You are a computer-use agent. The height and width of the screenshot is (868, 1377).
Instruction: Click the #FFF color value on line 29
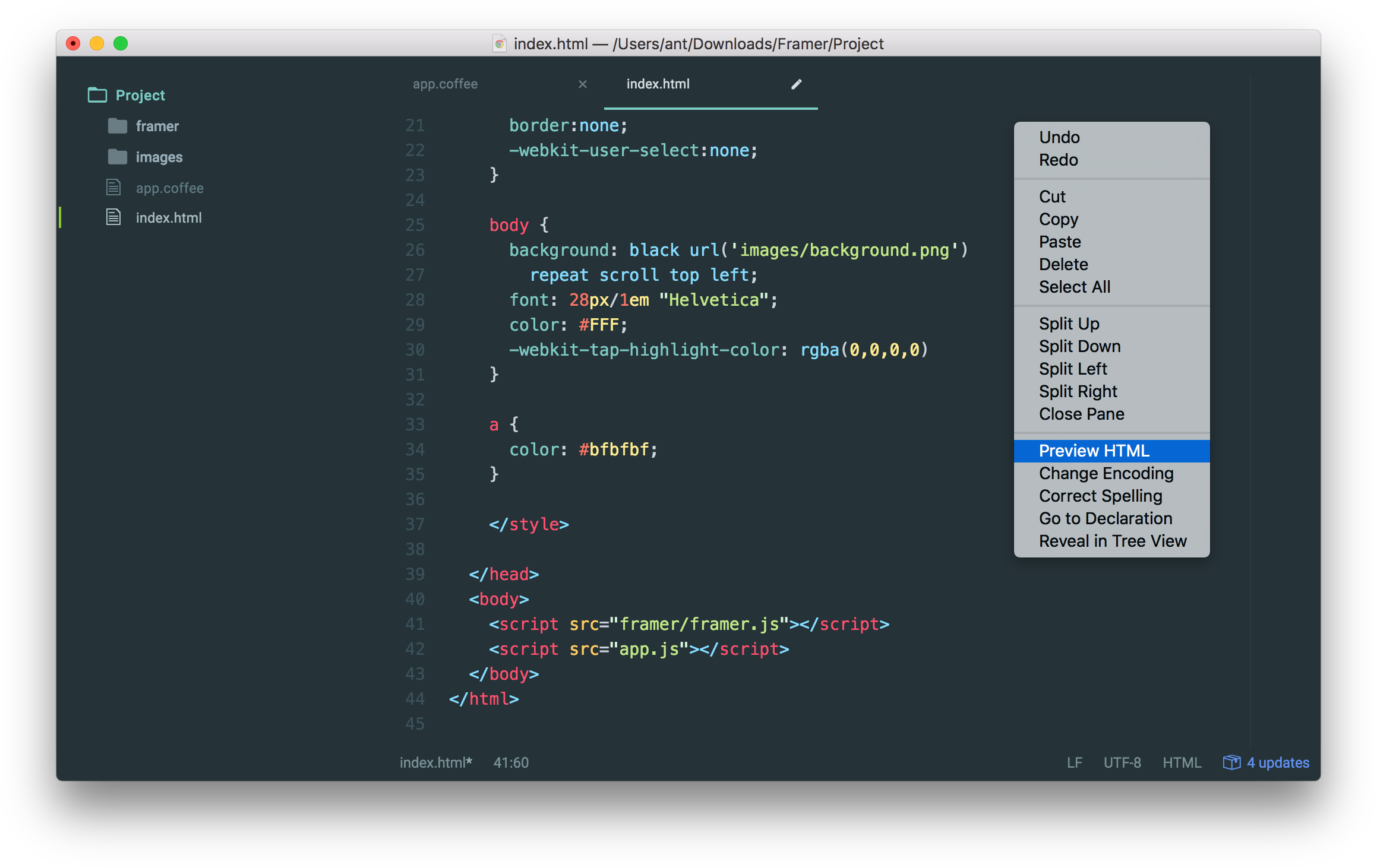(599, 325)
